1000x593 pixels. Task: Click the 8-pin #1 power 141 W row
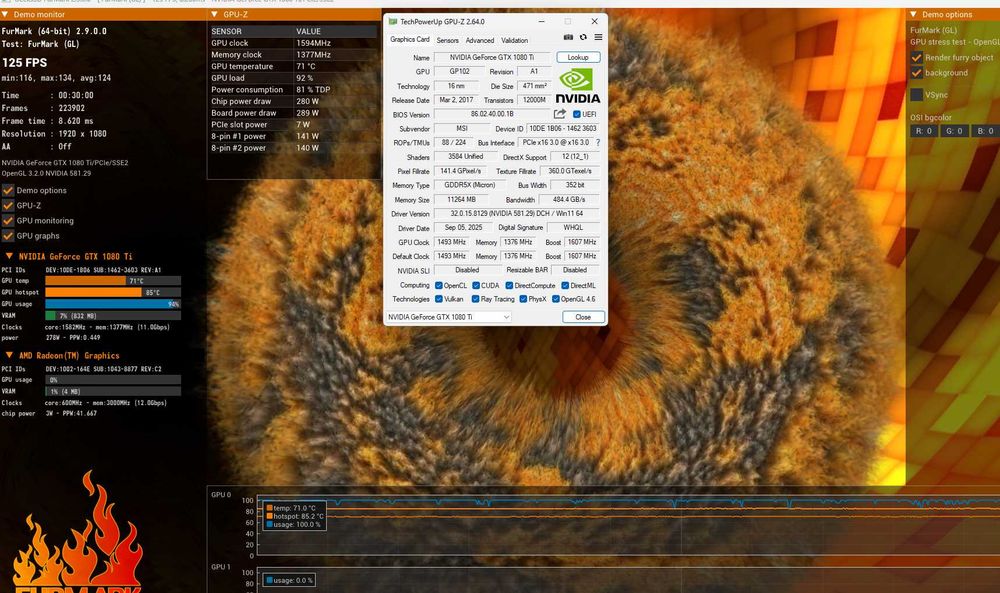point(294,136)
